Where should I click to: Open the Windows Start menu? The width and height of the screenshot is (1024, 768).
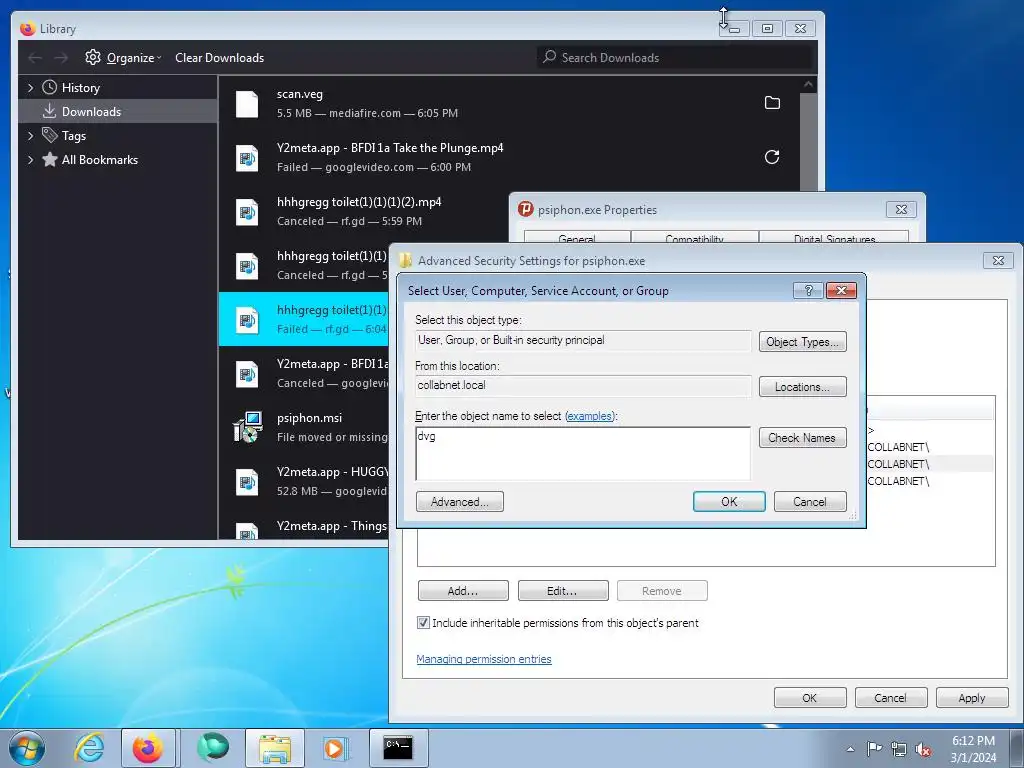pyautogui.click(x=27, y=748)
